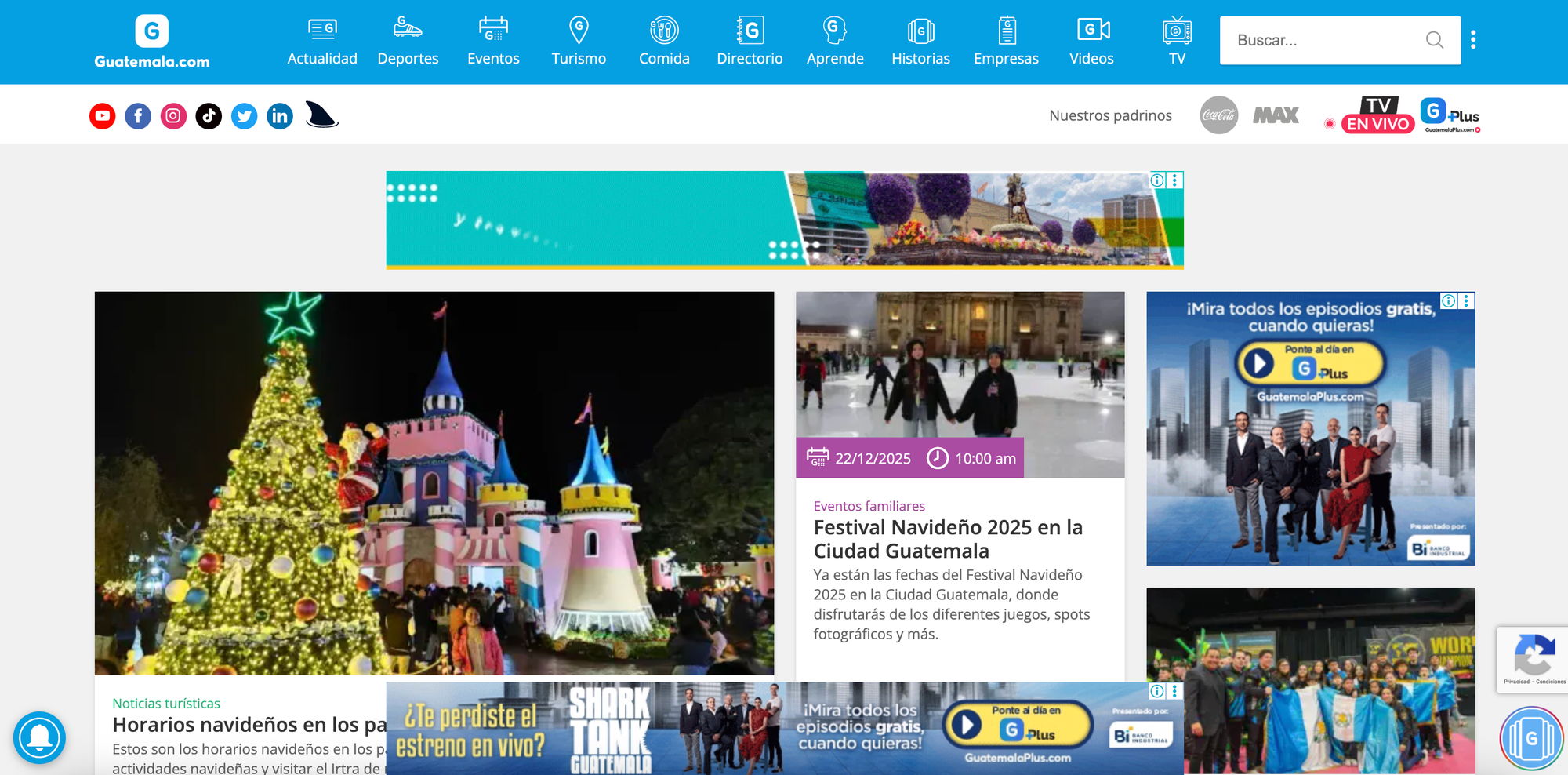Click the TV EN VIVO button

[1377, 115]
